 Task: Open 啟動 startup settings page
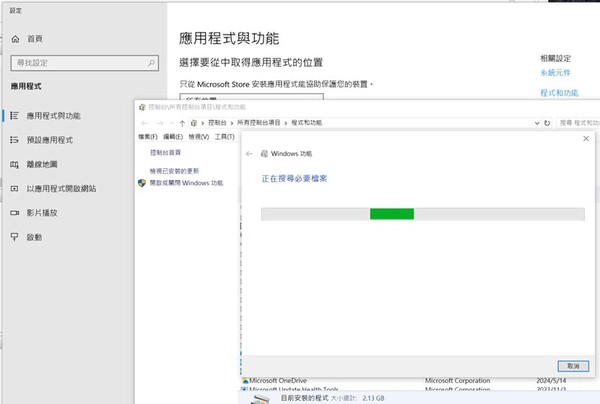point(35,237)
